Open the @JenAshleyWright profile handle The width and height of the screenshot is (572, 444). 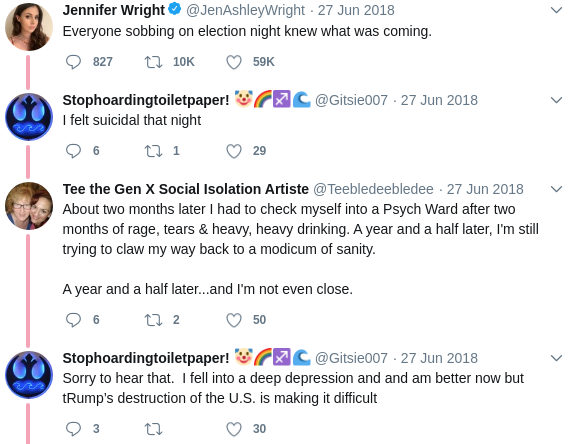point(245,10)
